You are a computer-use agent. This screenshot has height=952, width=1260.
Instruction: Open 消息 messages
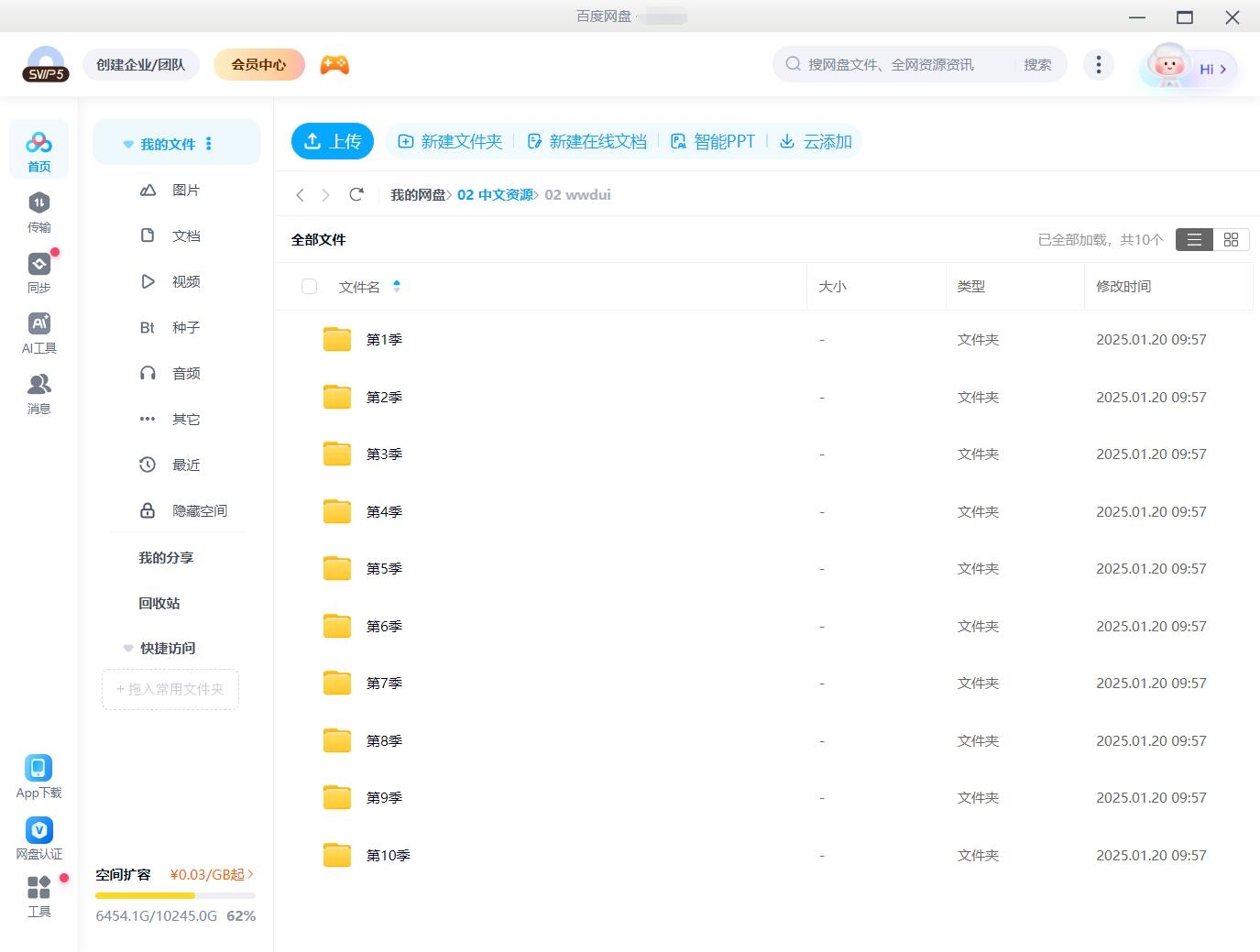tap(38, 392)
